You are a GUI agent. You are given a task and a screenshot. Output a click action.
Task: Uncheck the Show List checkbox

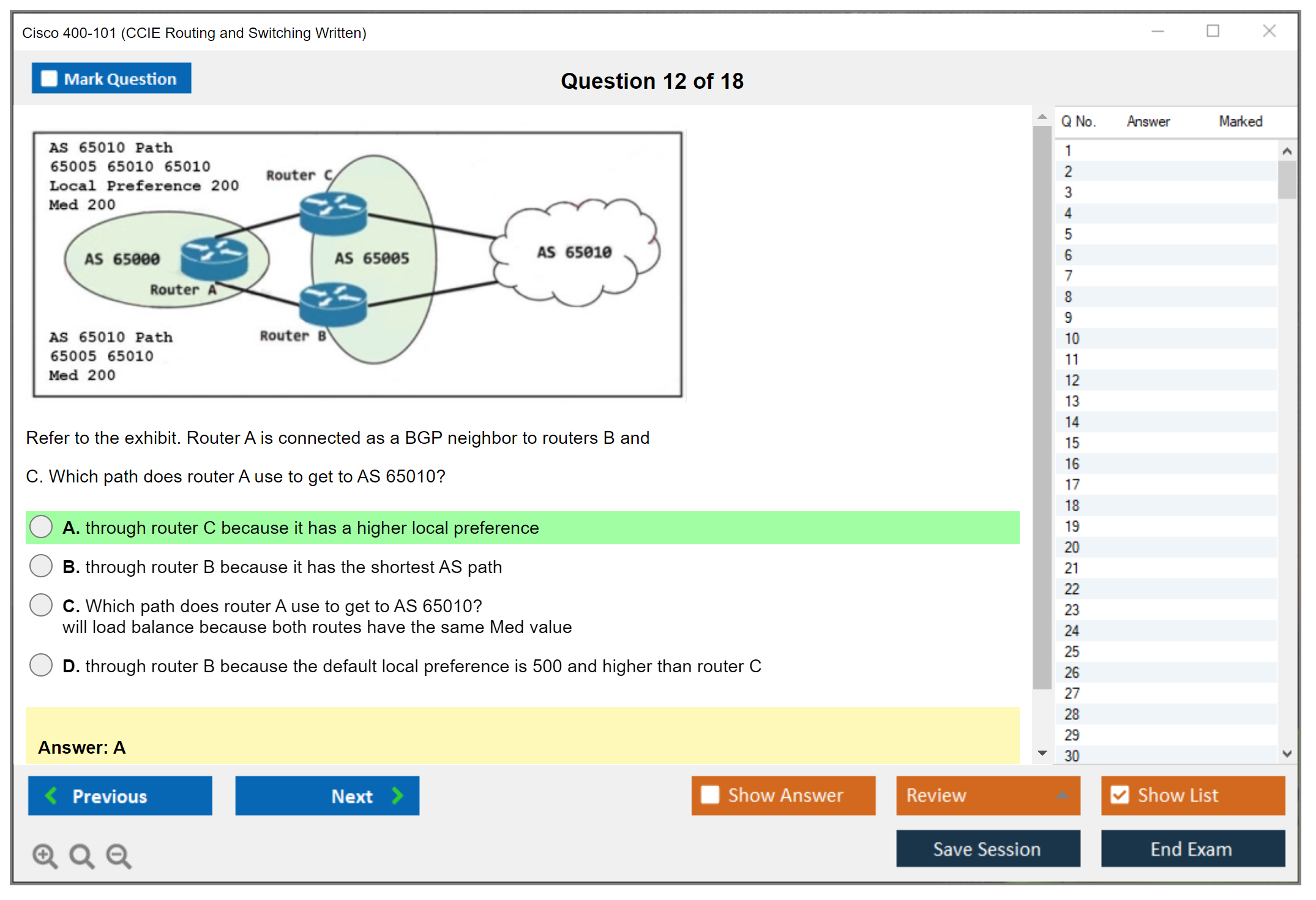[1120, 795]
